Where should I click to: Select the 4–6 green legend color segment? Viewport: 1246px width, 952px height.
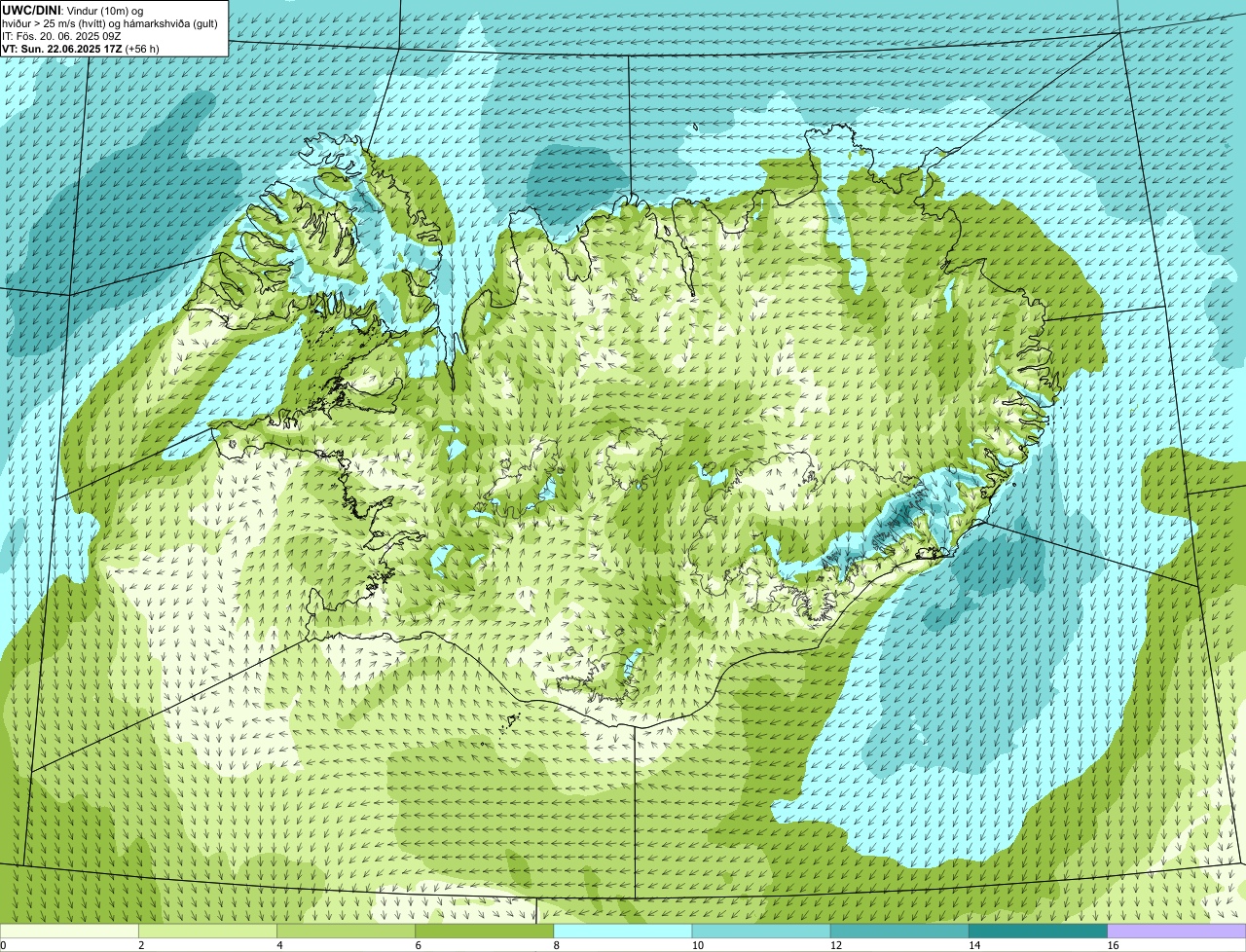[347, 931]
